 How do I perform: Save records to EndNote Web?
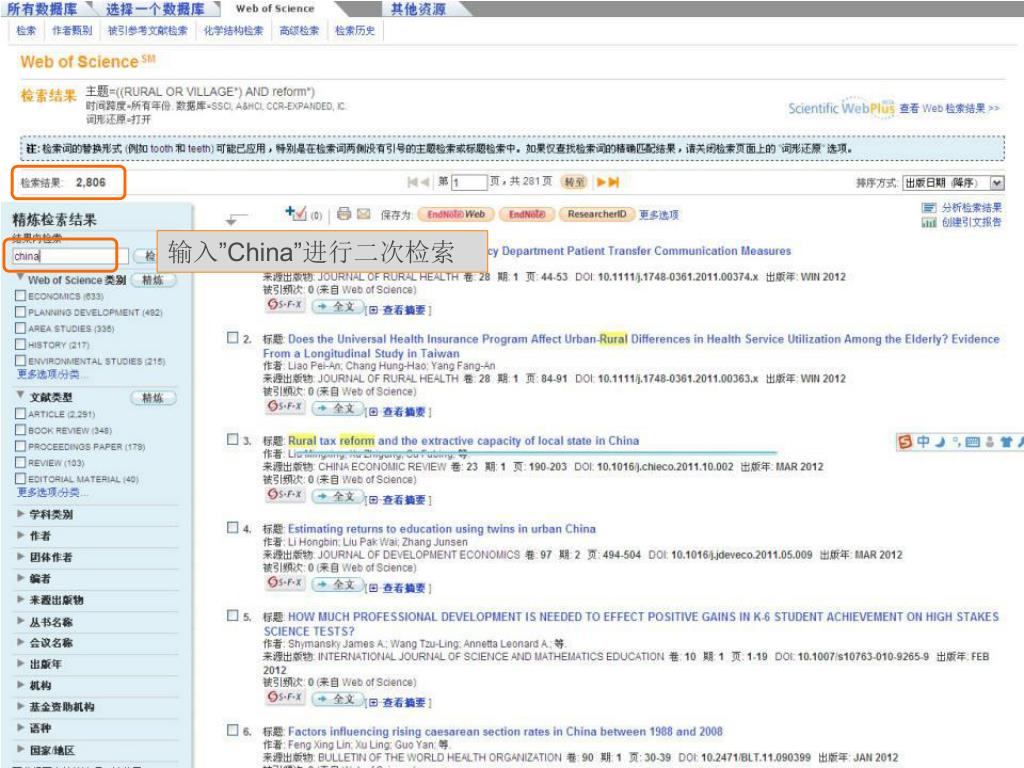pos(456,214)
